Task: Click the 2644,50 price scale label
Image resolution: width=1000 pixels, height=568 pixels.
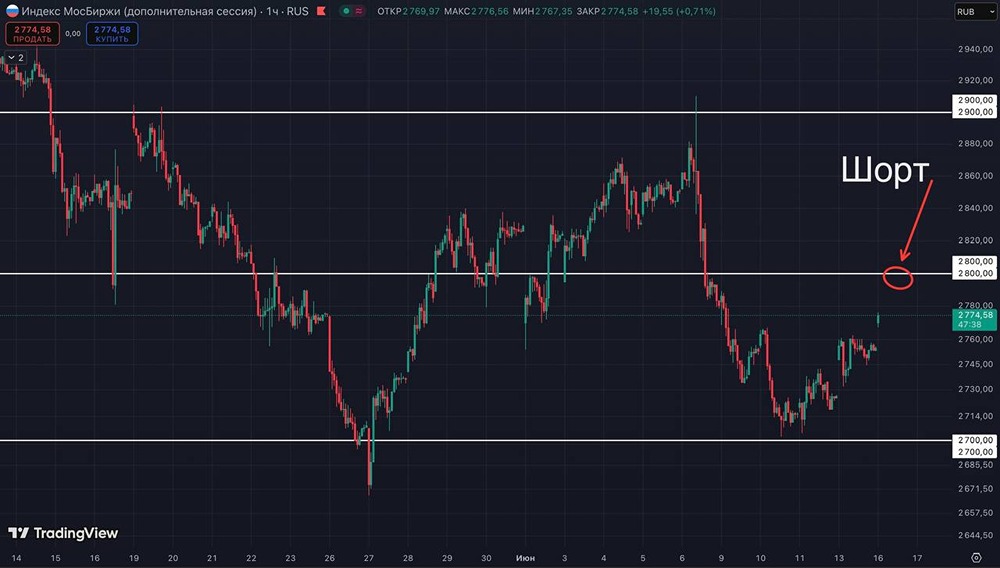Action: click(975, 535)
